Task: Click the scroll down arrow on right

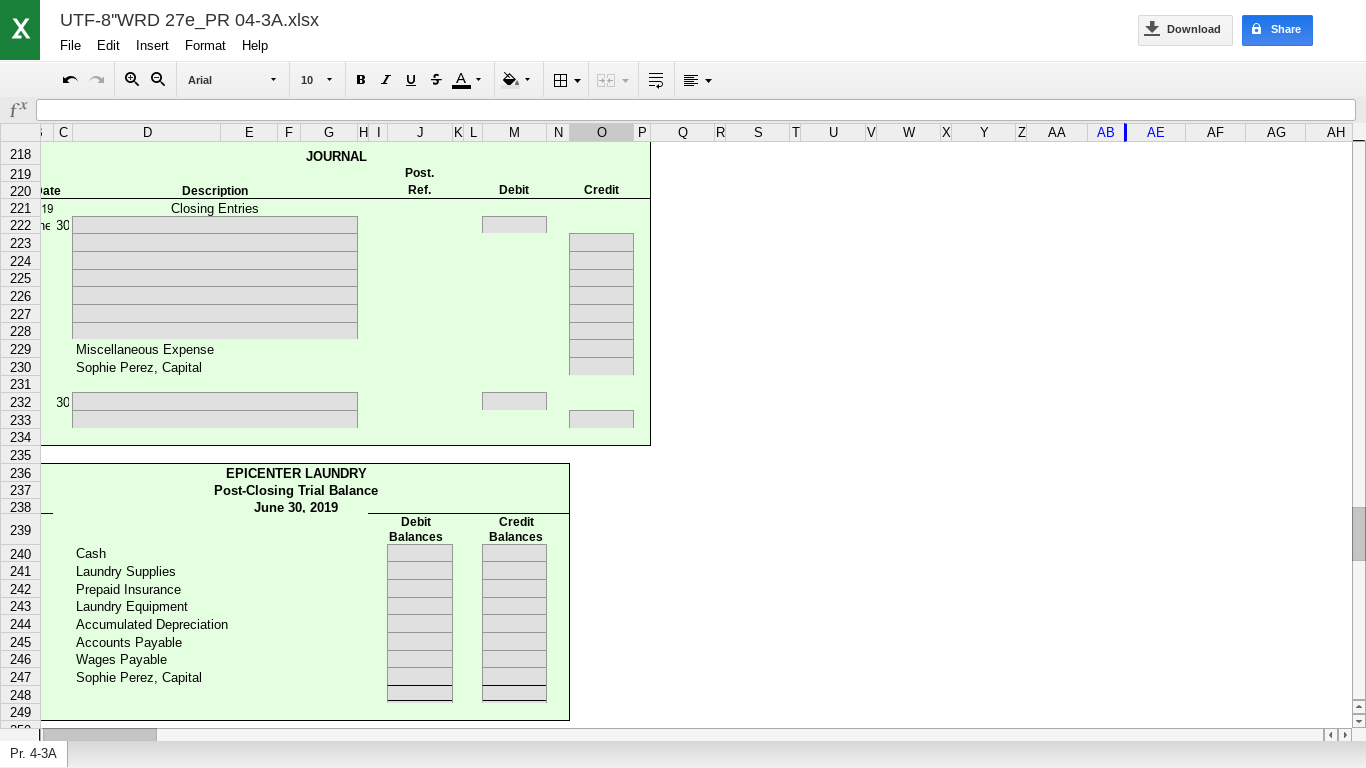Action: (1359, 721)
